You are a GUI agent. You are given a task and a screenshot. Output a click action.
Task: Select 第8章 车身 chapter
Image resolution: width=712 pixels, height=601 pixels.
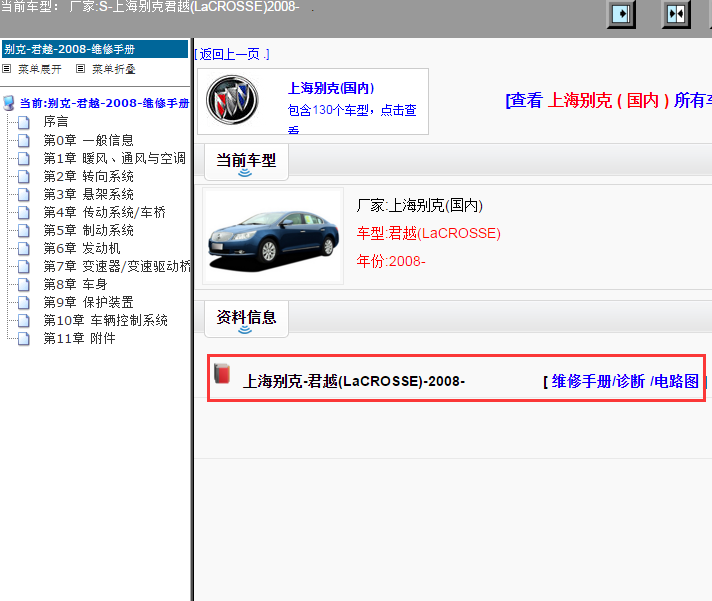click(x=75, y=285)
